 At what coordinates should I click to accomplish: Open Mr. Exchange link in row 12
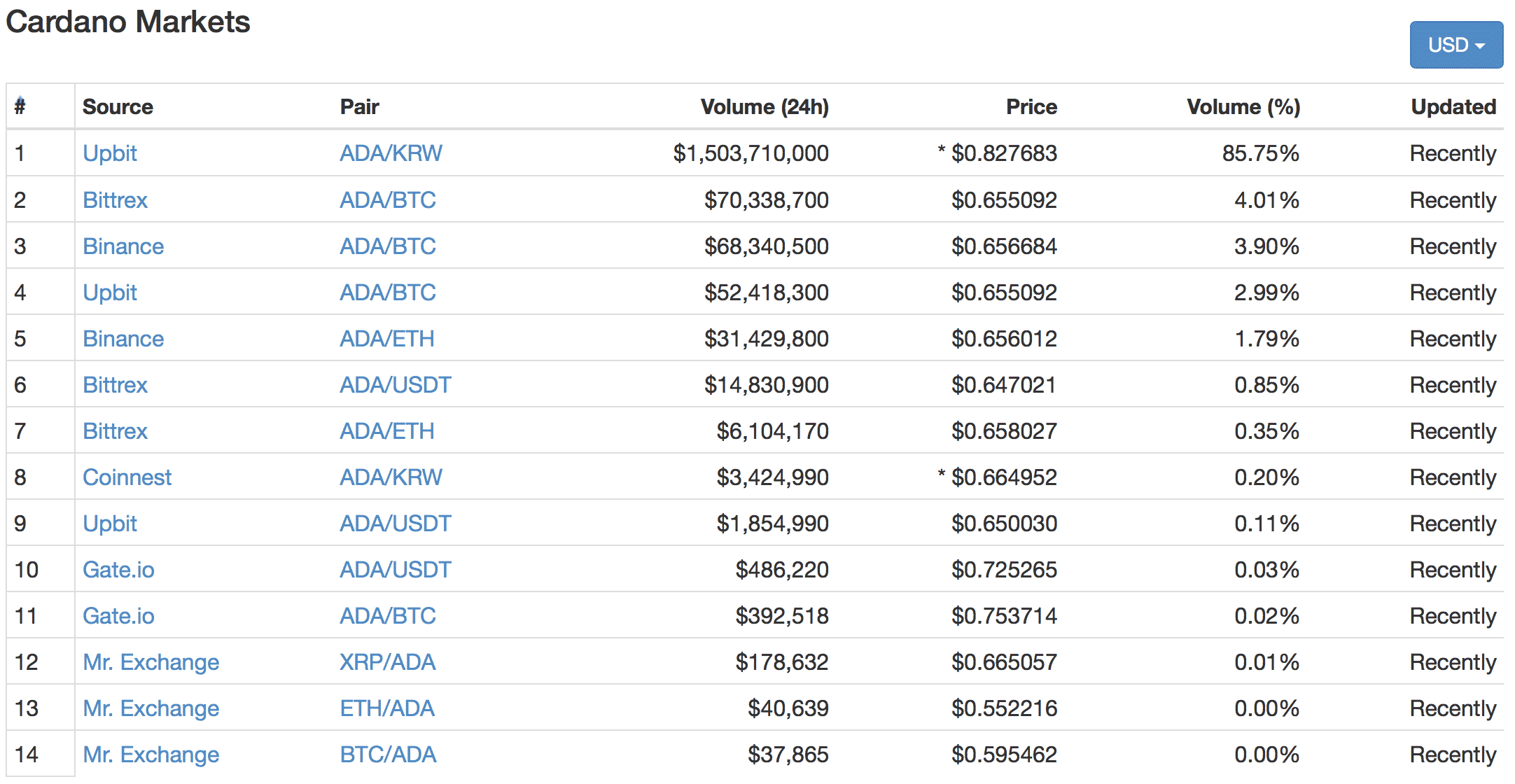151,662
